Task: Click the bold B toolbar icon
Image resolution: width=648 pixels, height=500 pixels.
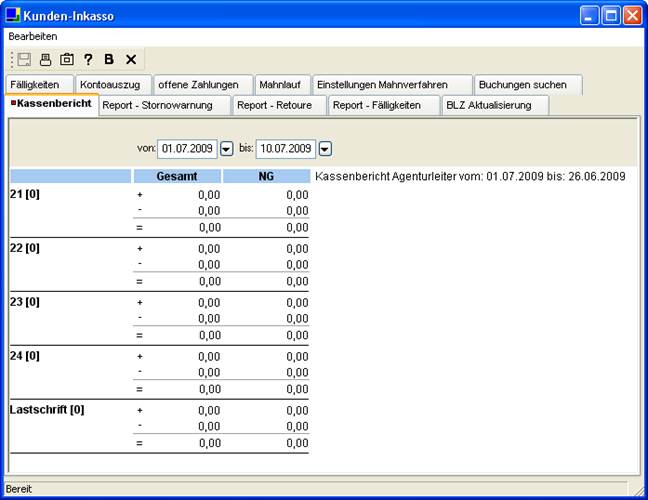Action: (109, 59)
